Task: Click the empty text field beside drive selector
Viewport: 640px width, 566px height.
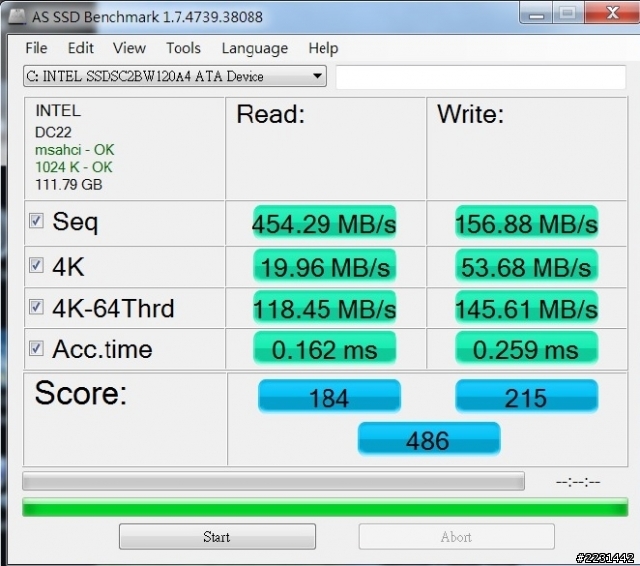Action: click(480, 76)
